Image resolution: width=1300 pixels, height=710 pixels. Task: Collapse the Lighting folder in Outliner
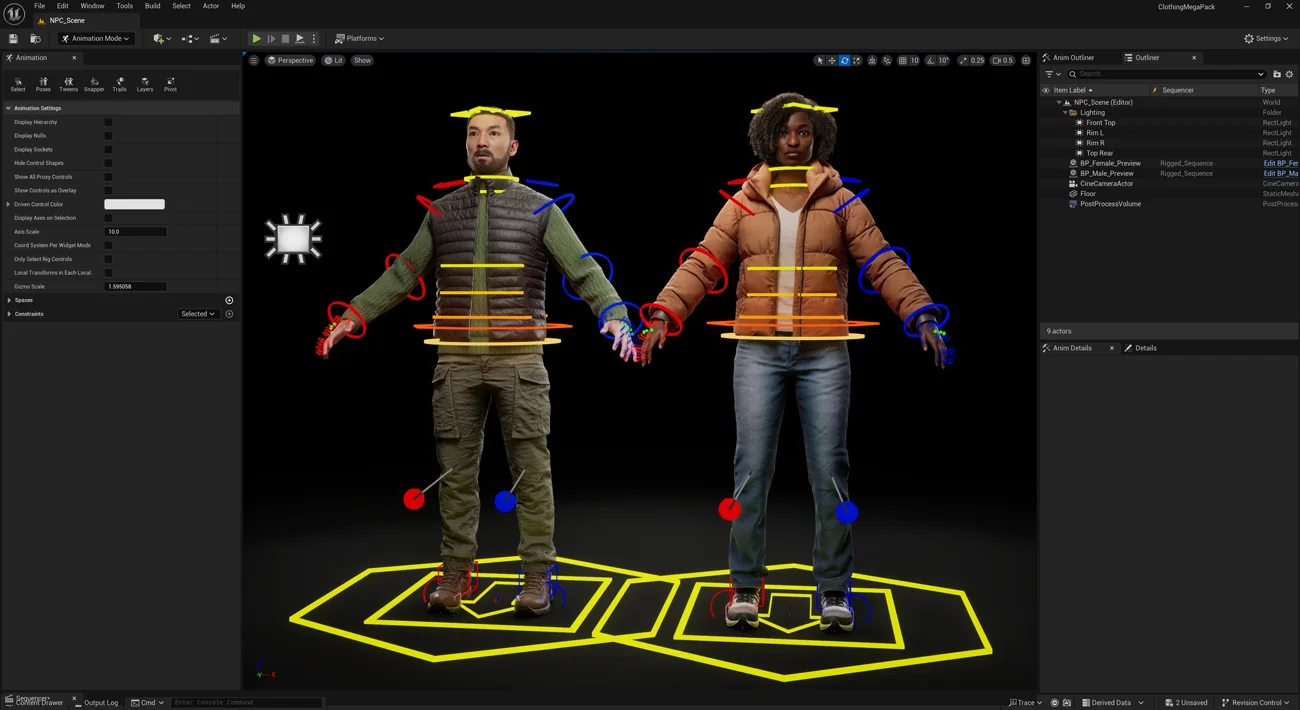click(x=1065, y=113)
